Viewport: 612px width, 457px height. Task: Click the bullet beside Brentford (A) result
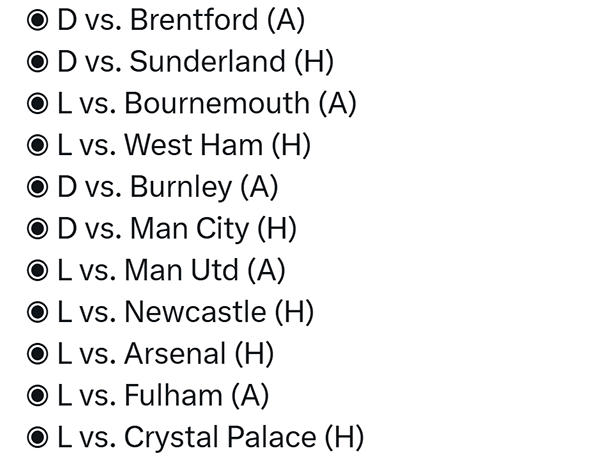point(40,20)
